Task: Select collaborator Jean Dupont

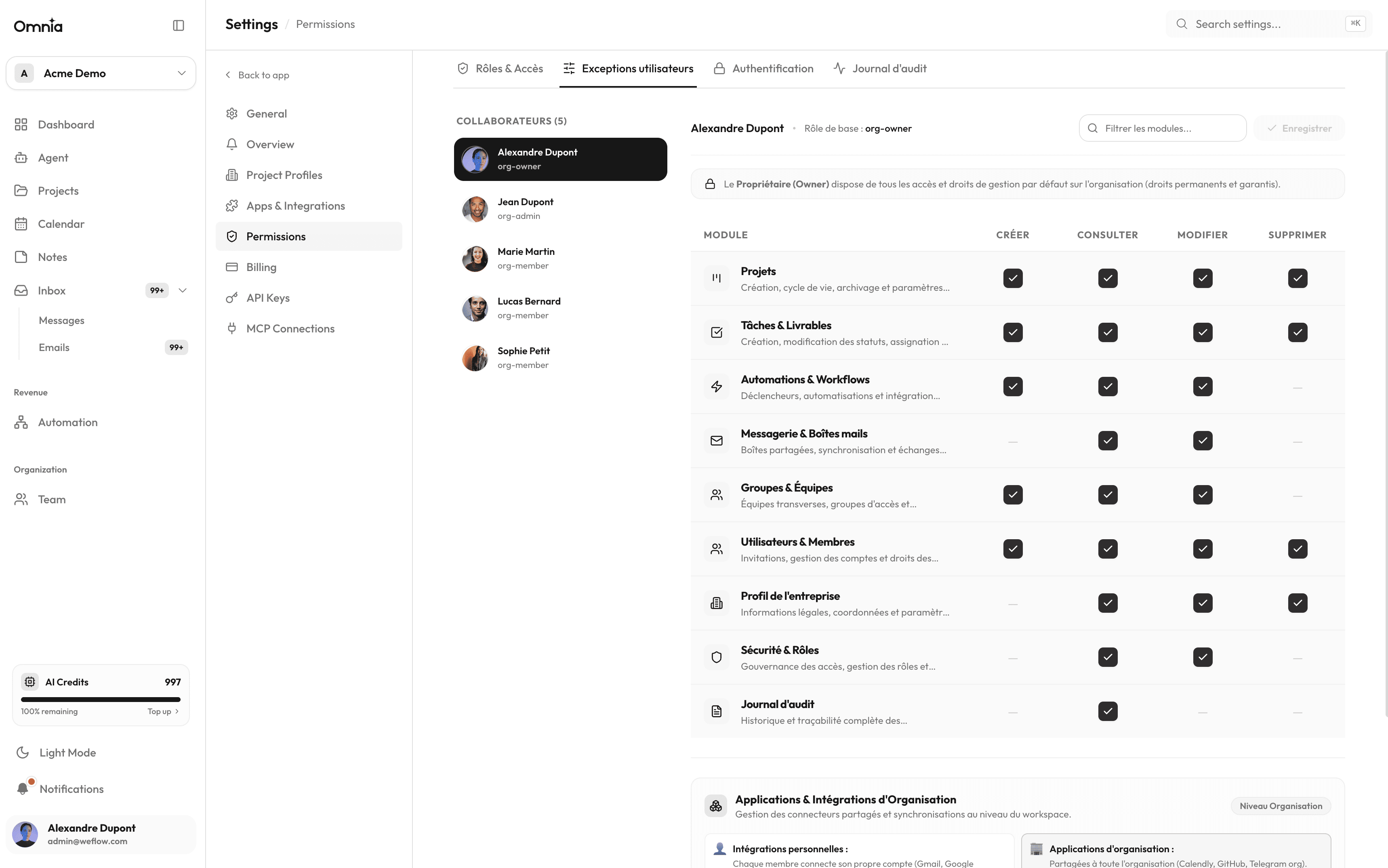Action: click(560, 209)
